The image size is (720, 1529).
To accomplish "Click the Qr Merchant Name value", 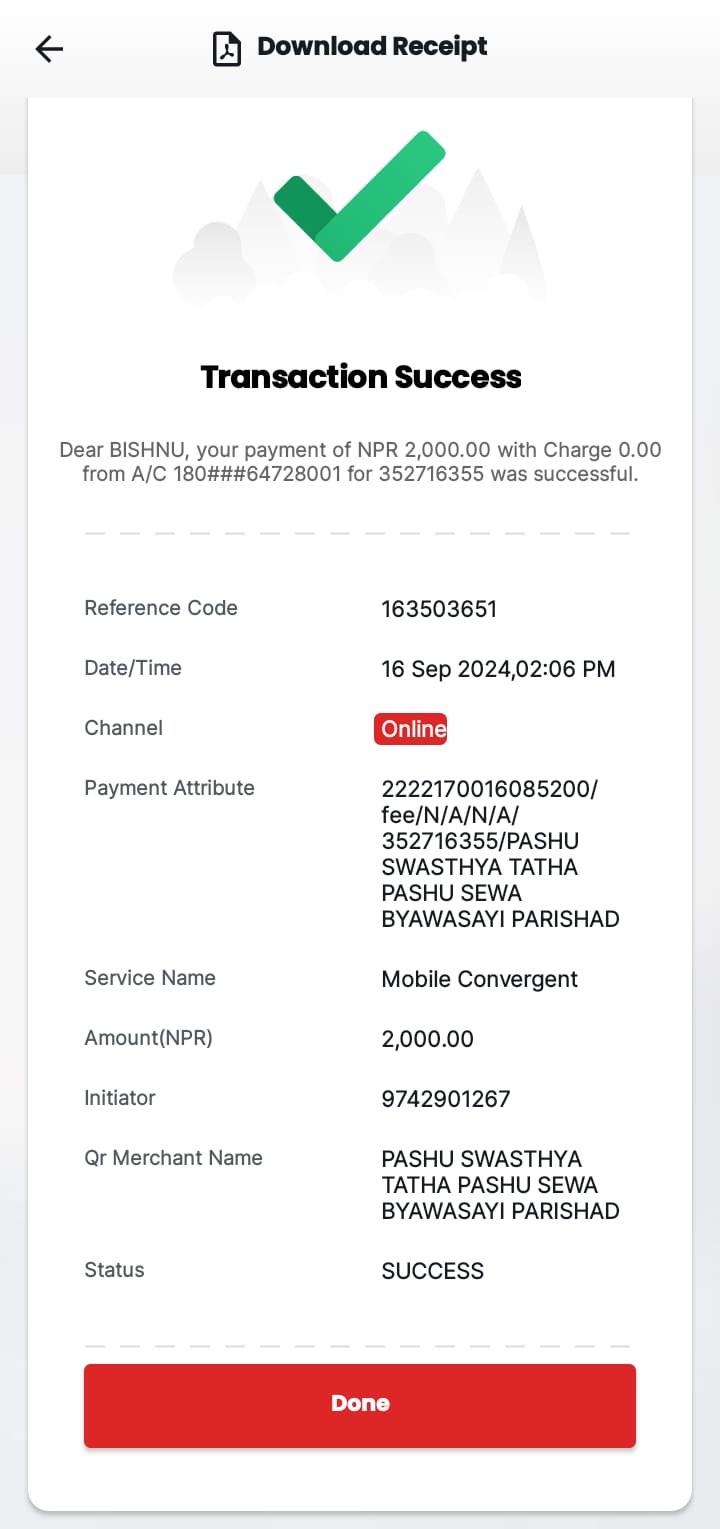I will pos(500,1185).
